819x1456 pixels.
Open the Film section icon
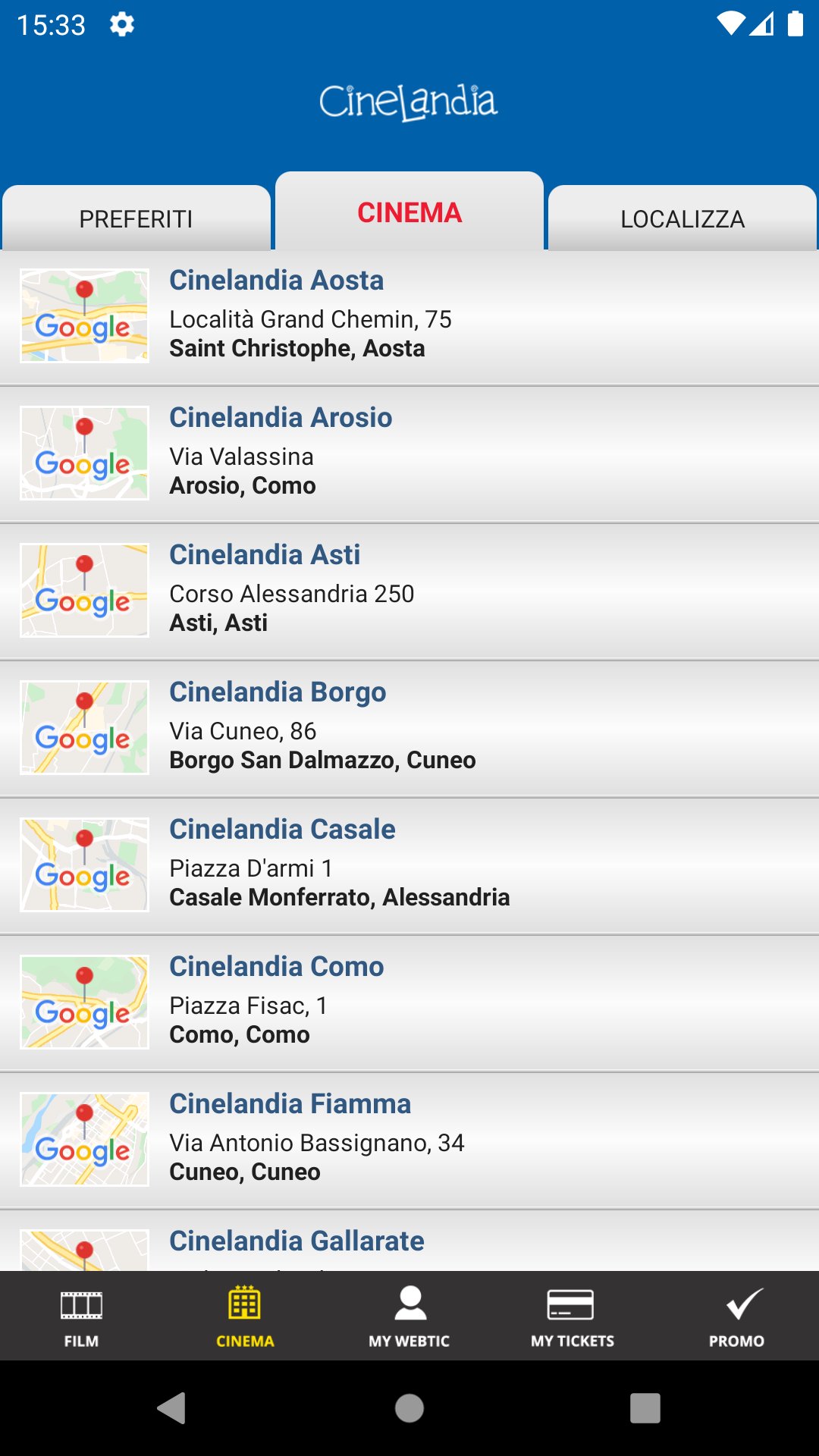tap(81, 1306)
